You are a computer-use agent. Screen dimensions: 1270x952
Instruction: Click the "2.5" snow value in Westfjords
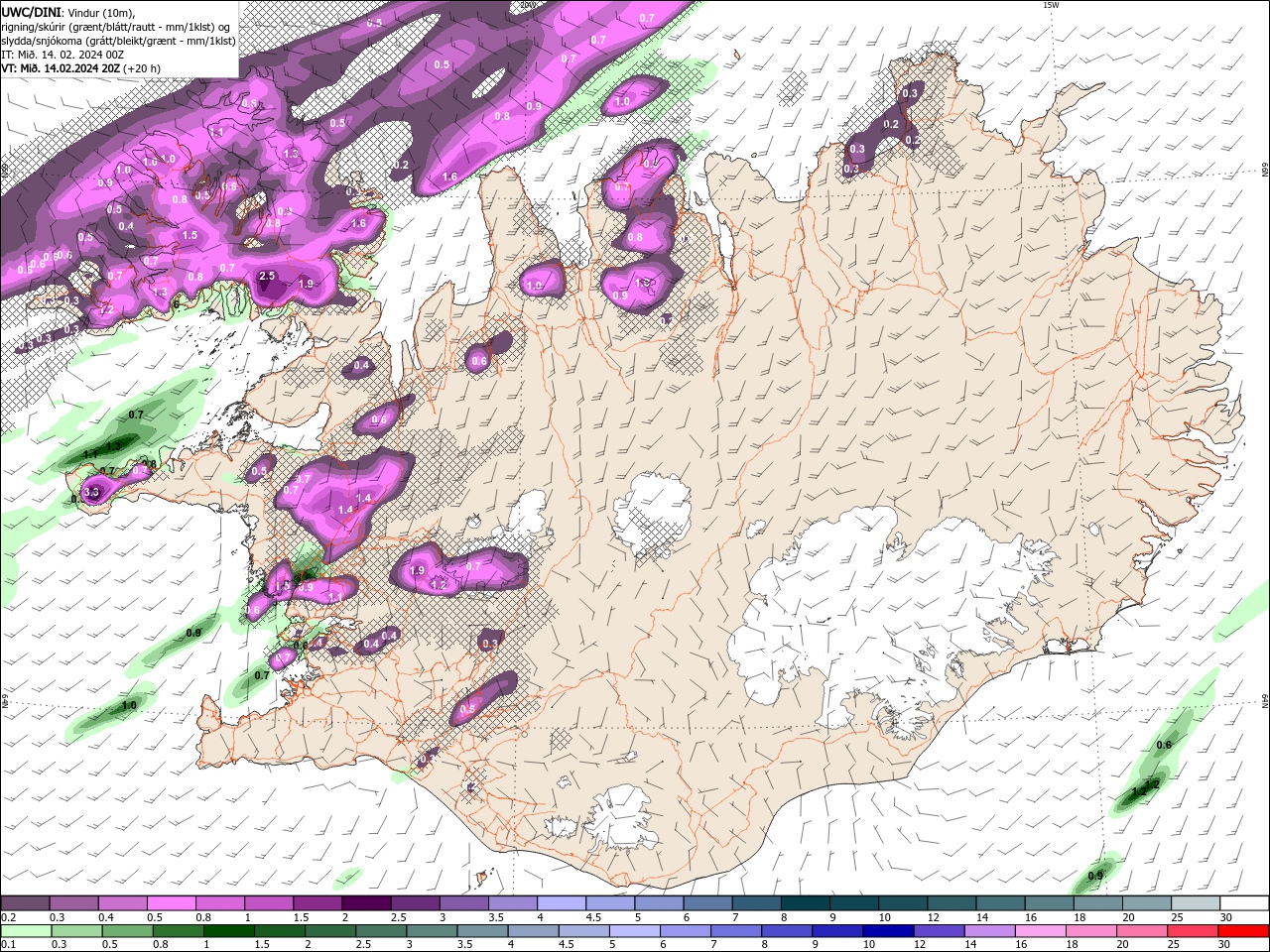tap(267, 276)
